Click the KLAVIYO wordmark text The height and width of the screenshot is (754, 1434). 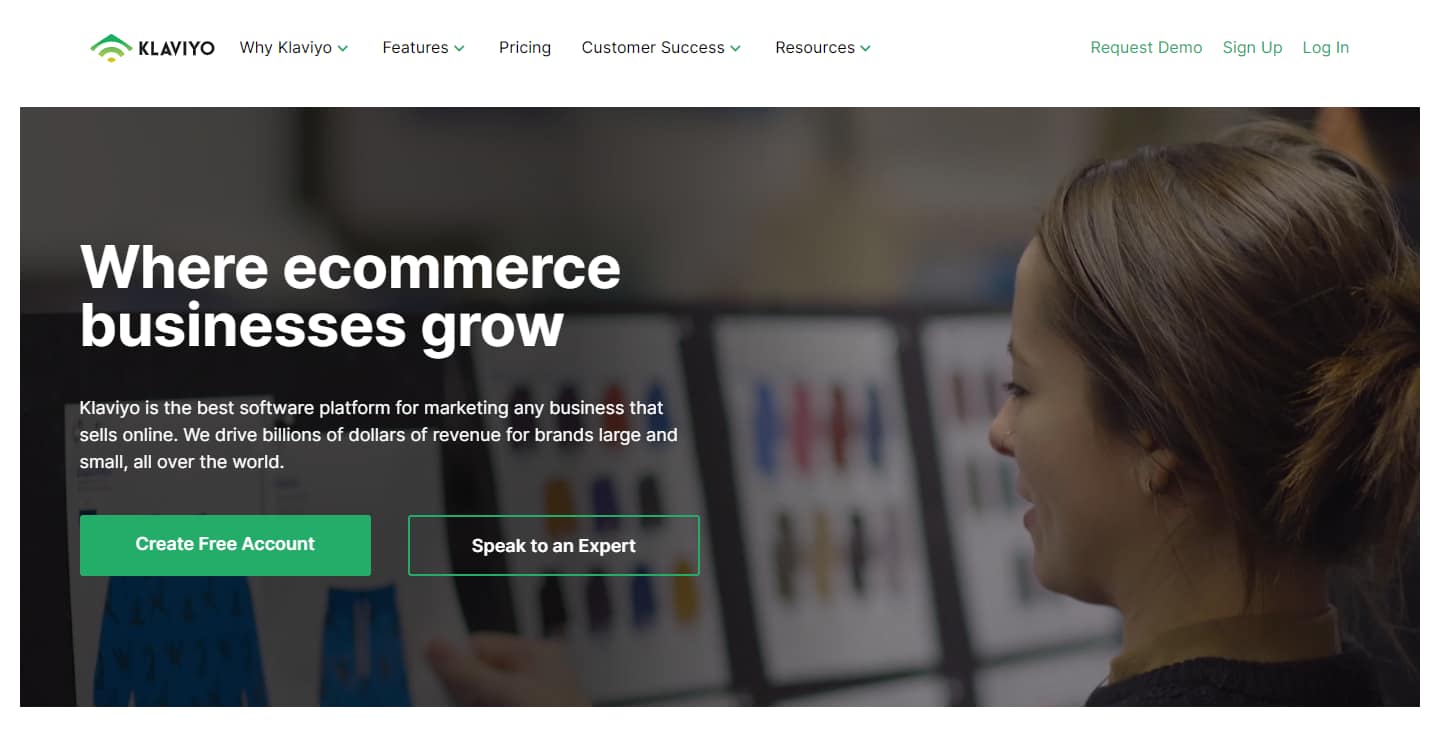click(177, 48)
